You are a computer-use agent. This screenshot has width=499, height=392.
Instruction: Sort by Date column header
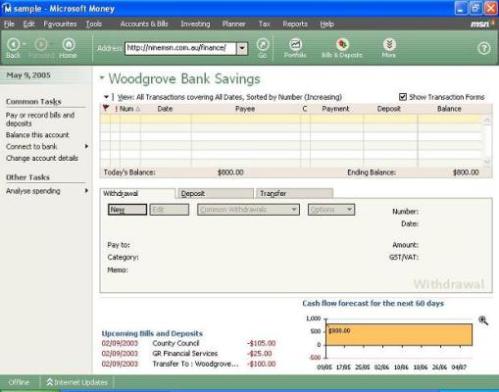click(x=165, y=109)
